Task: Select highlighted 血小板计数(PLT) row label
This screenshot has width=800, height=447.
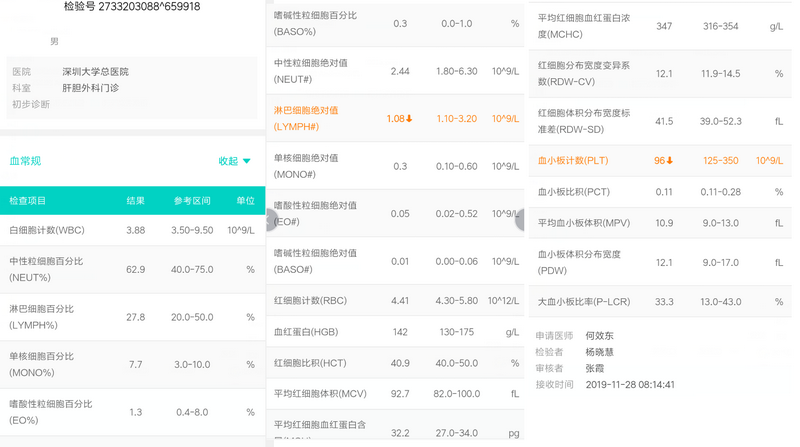Action: point(573,160)
